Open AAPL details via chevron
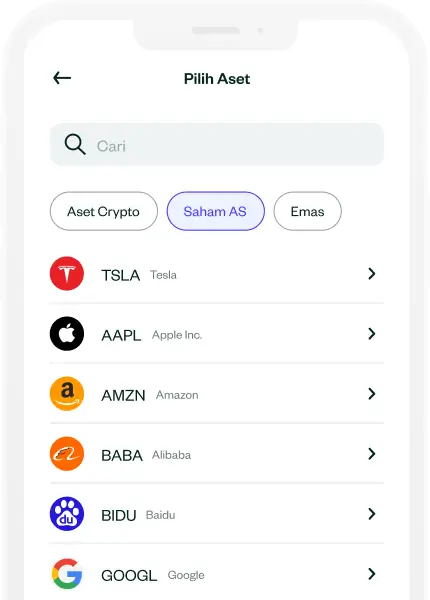The width and height of the screenshot is (430, 600). [x=371, y=334]
